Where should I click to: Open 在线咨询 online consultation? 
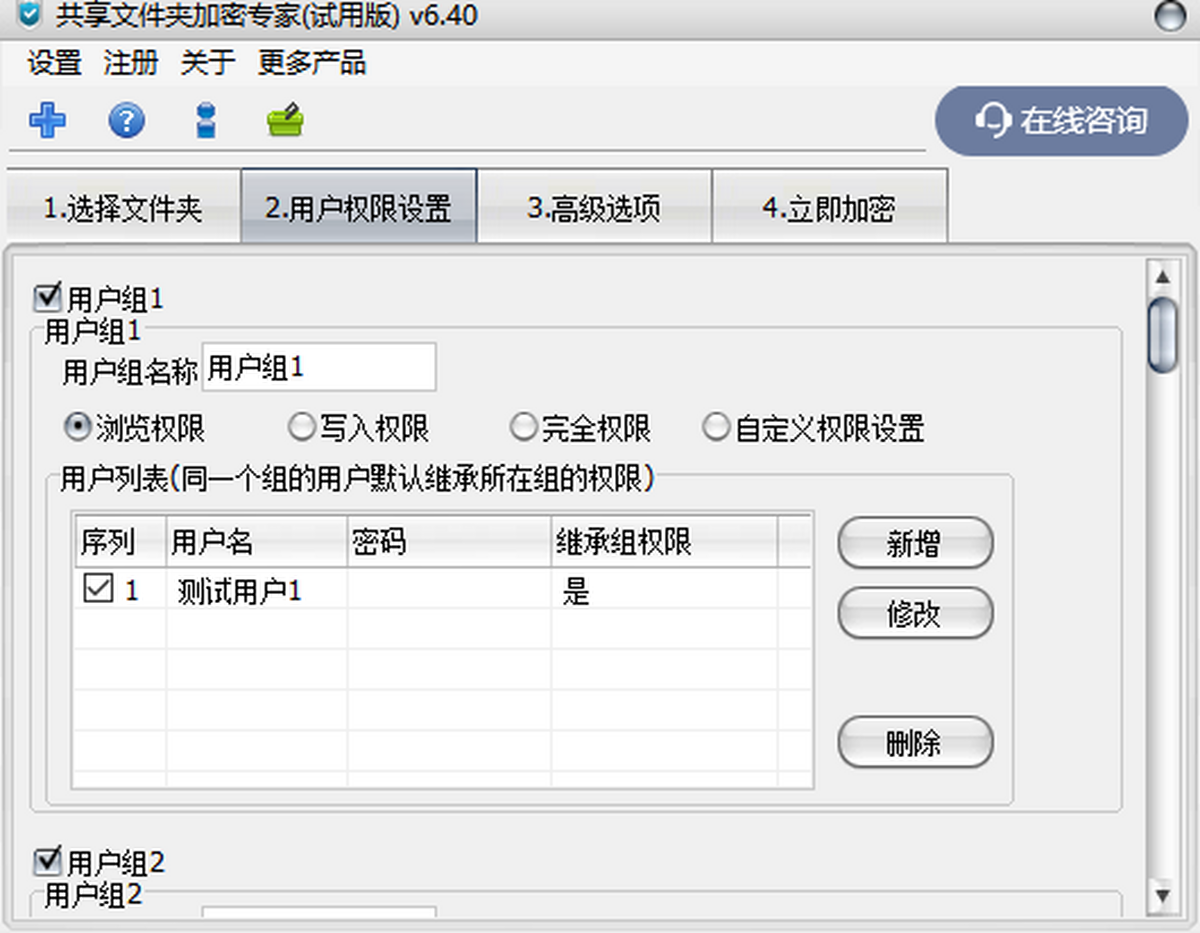click(x=1061, y=121)
